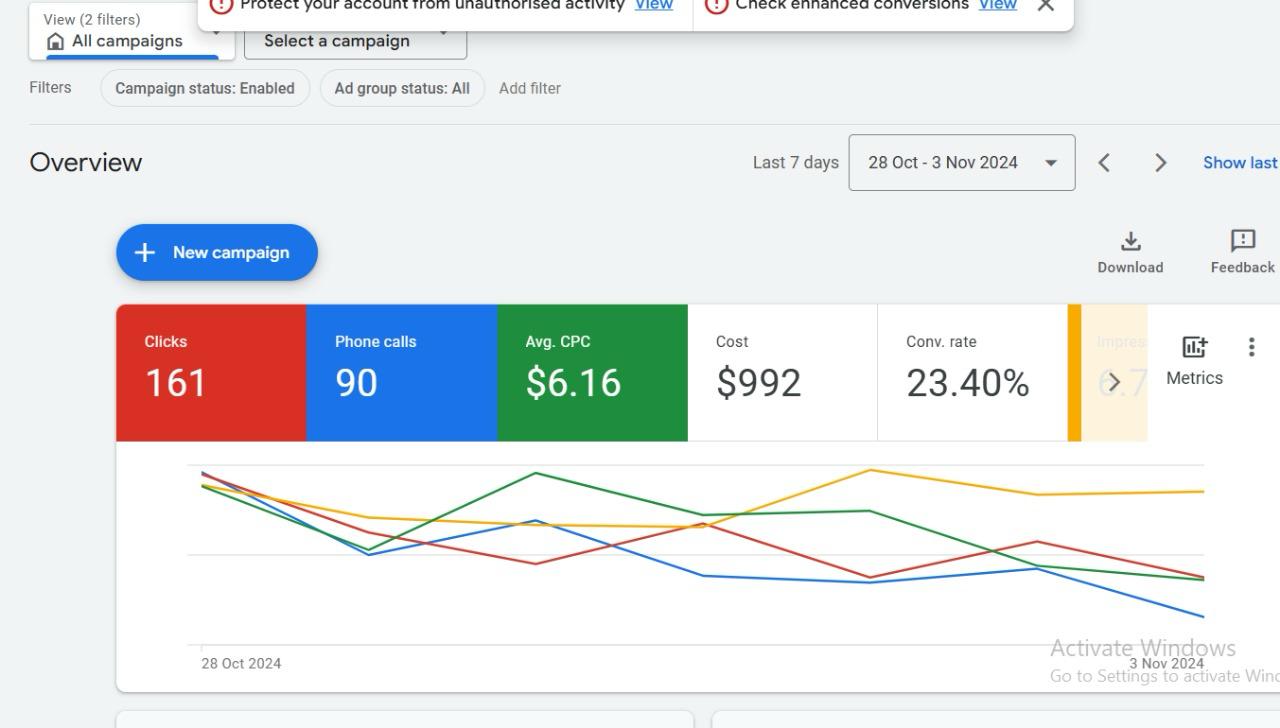Viewport: 1280px width, 728px height.
Task: Click the Ad group status: All filter chip
Action: pyautogui.click(x=402, y=88)
